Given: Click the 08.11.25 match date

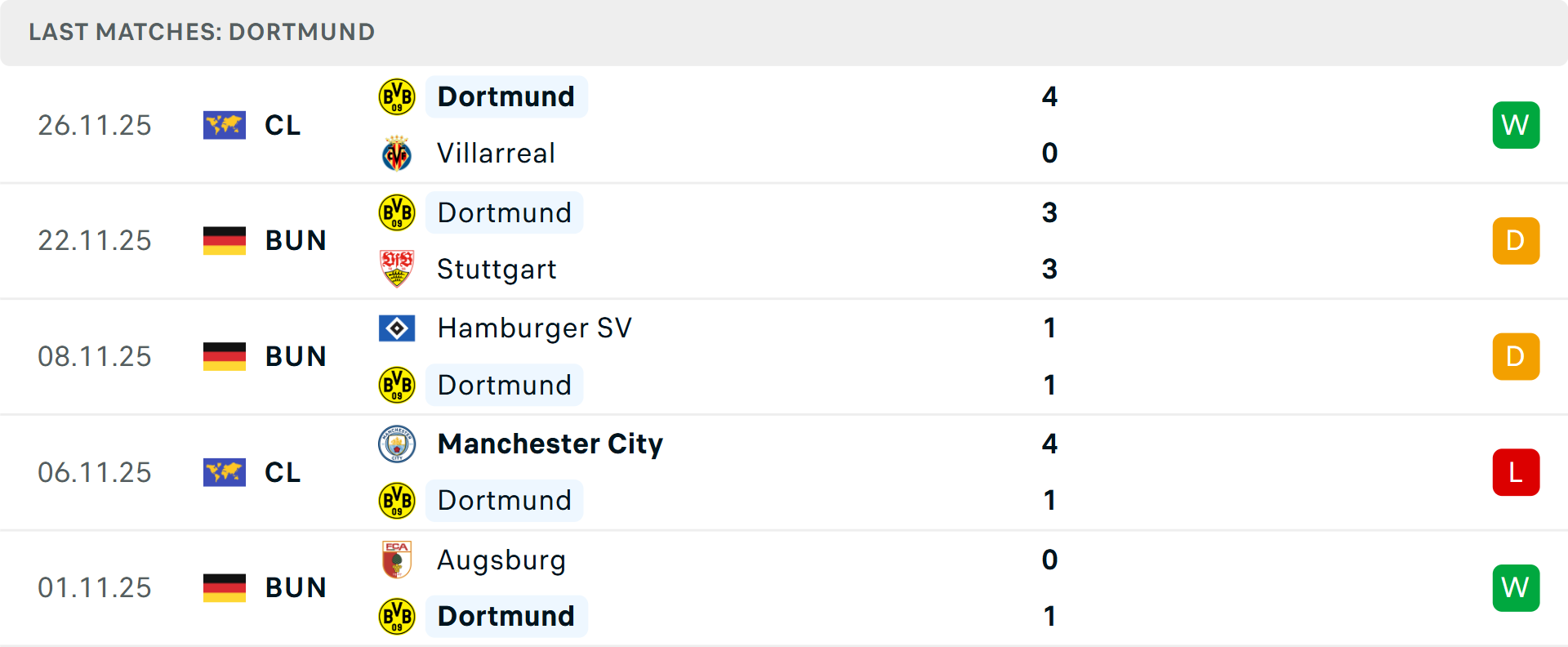Looking at the screenshot, I should tap(95, 357).
